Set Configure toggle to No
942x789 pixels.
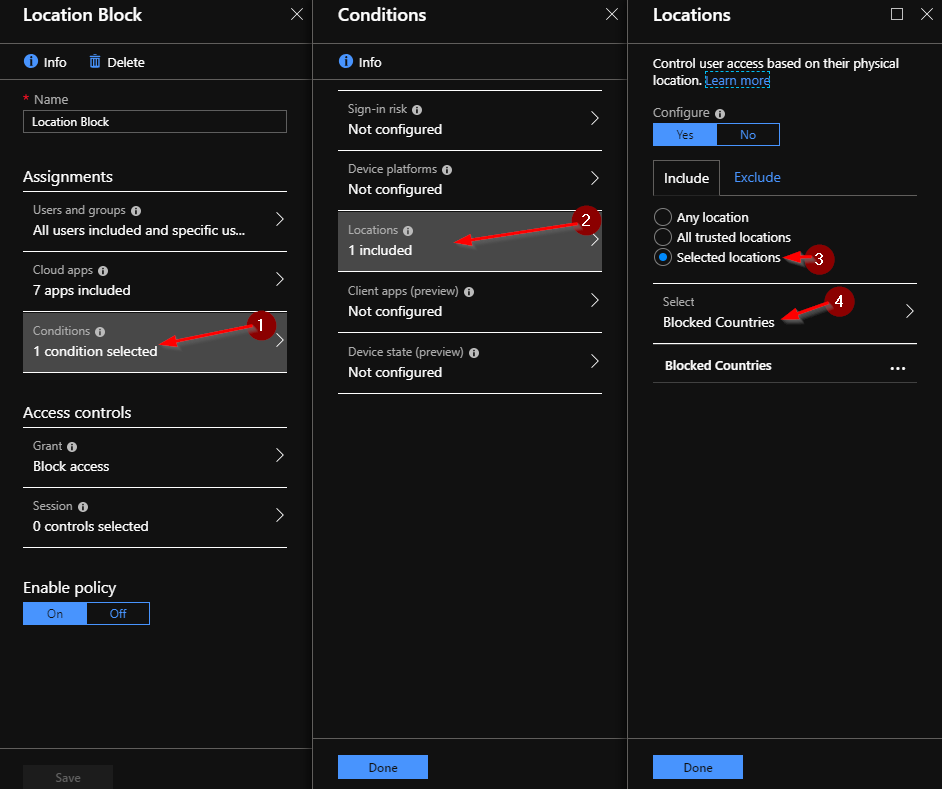[x=747, y=135]
